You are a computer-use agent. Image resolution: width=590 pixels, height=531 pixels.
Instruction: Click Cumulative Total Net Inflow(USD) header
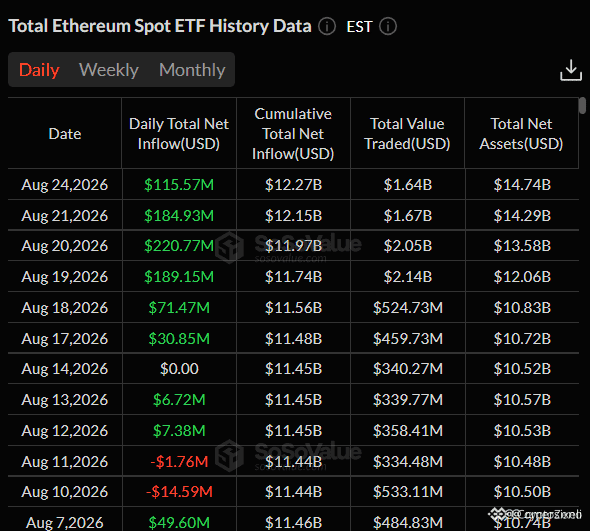[x=293, y=134]
